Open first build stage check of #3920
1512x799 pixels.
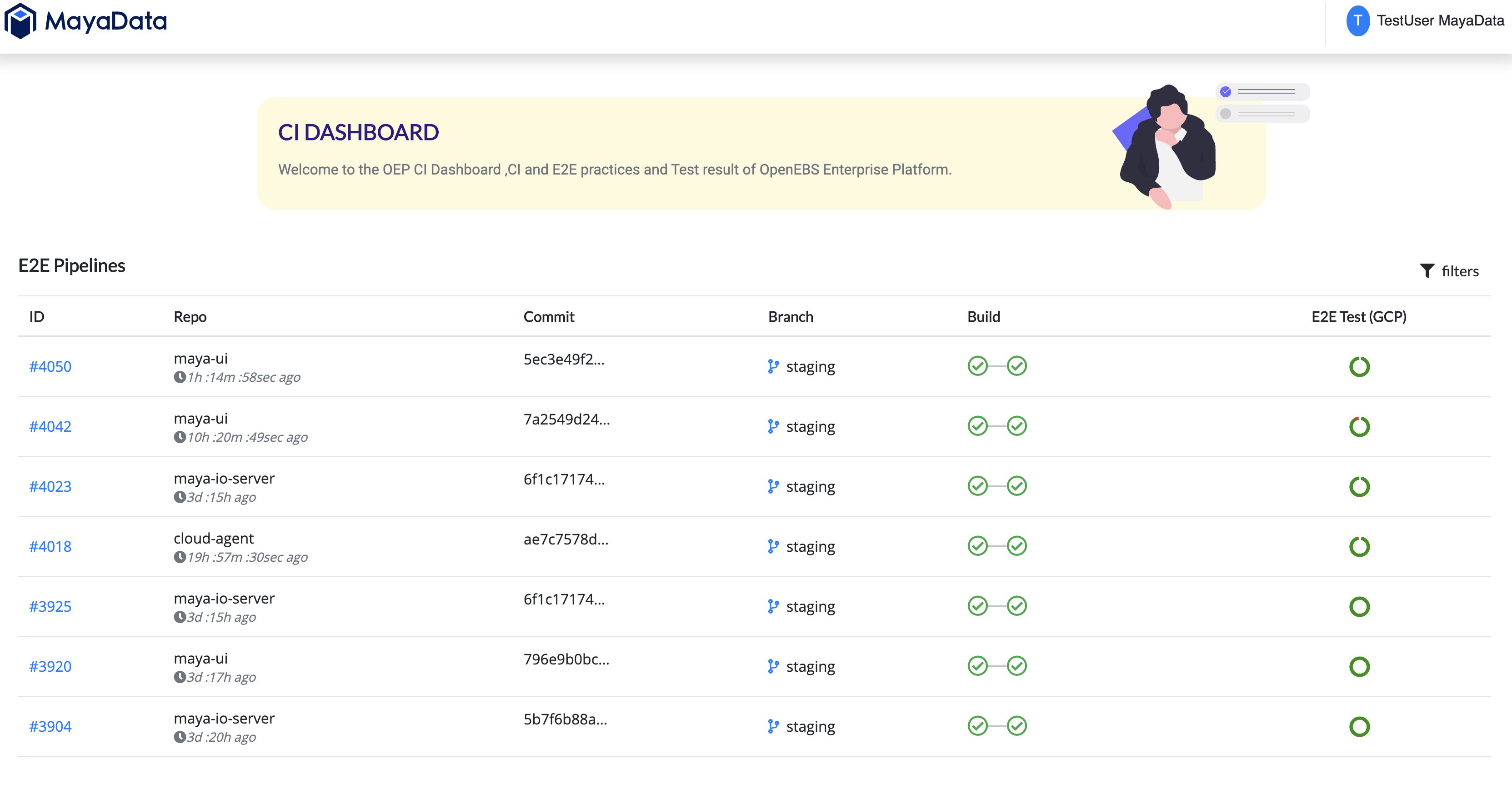pyautogui.click(x=977, y=666)
